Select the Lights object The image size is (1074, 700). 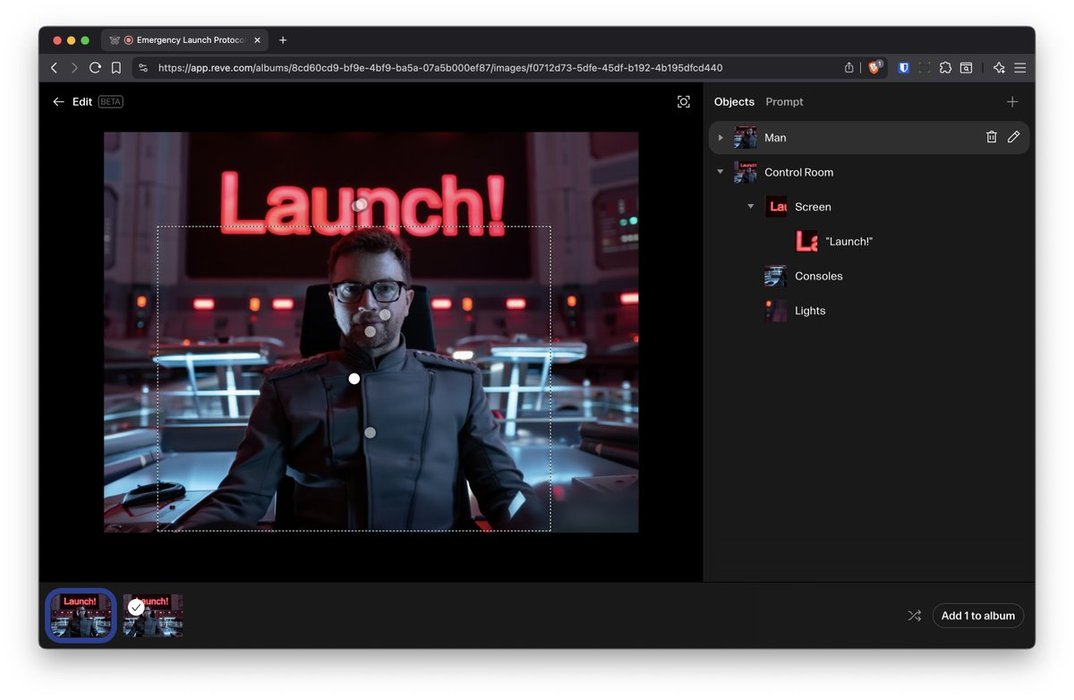coord(809,311)
